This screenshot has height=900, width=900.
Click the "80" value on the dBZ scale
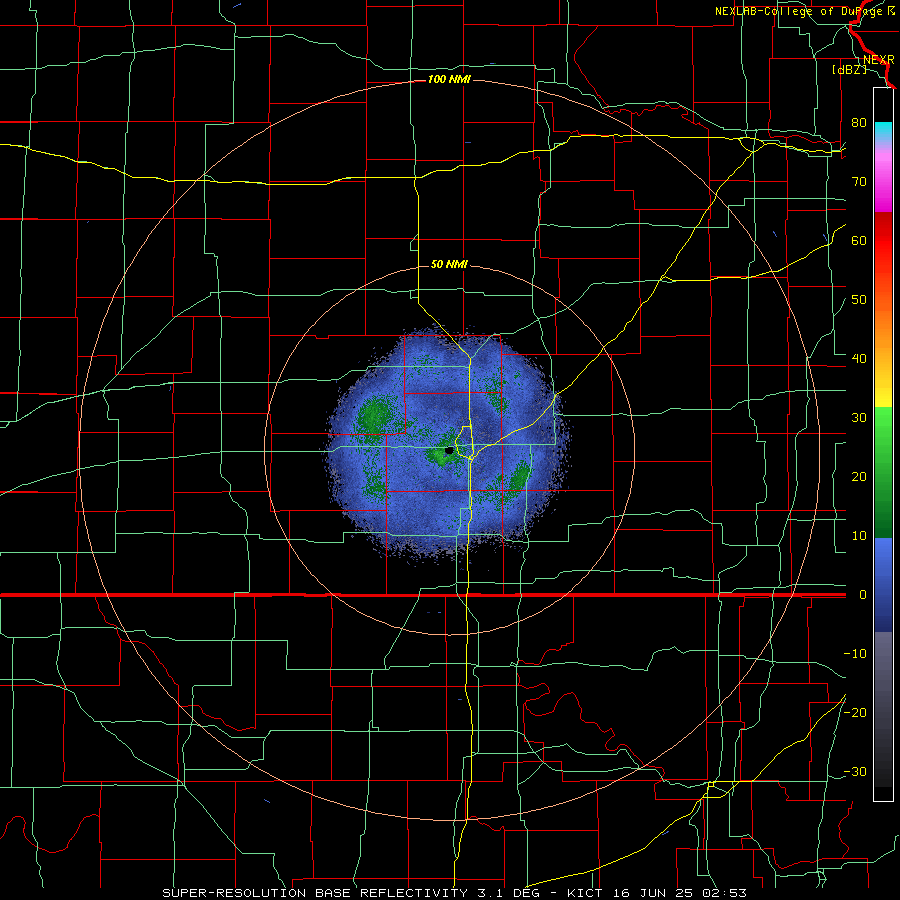tap(859, 122)
